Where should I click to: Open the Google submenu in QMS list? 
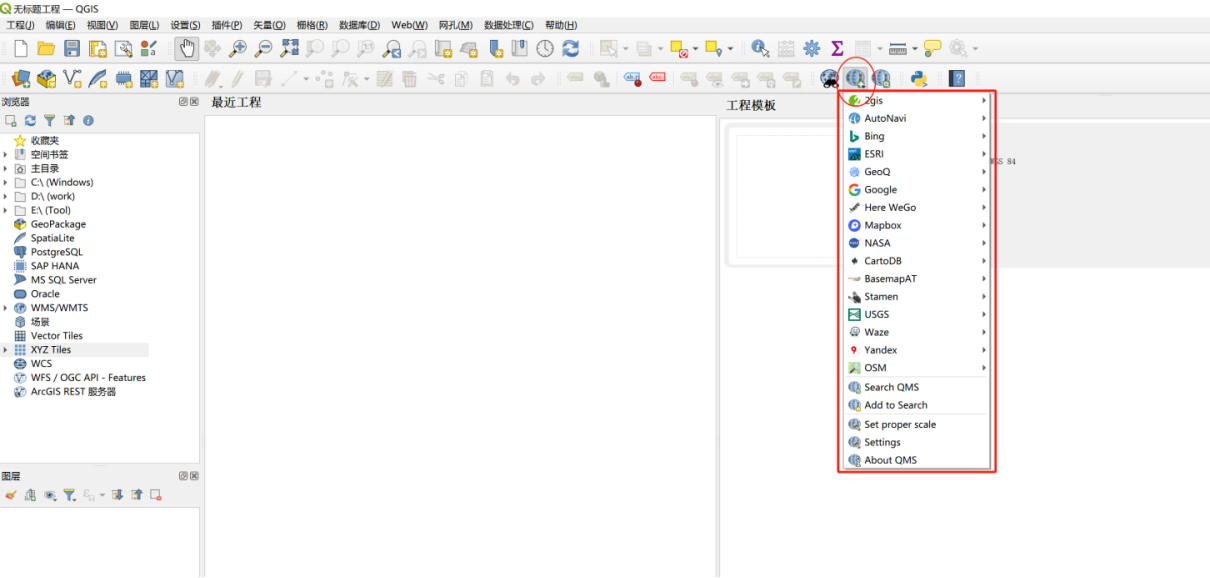917,190
